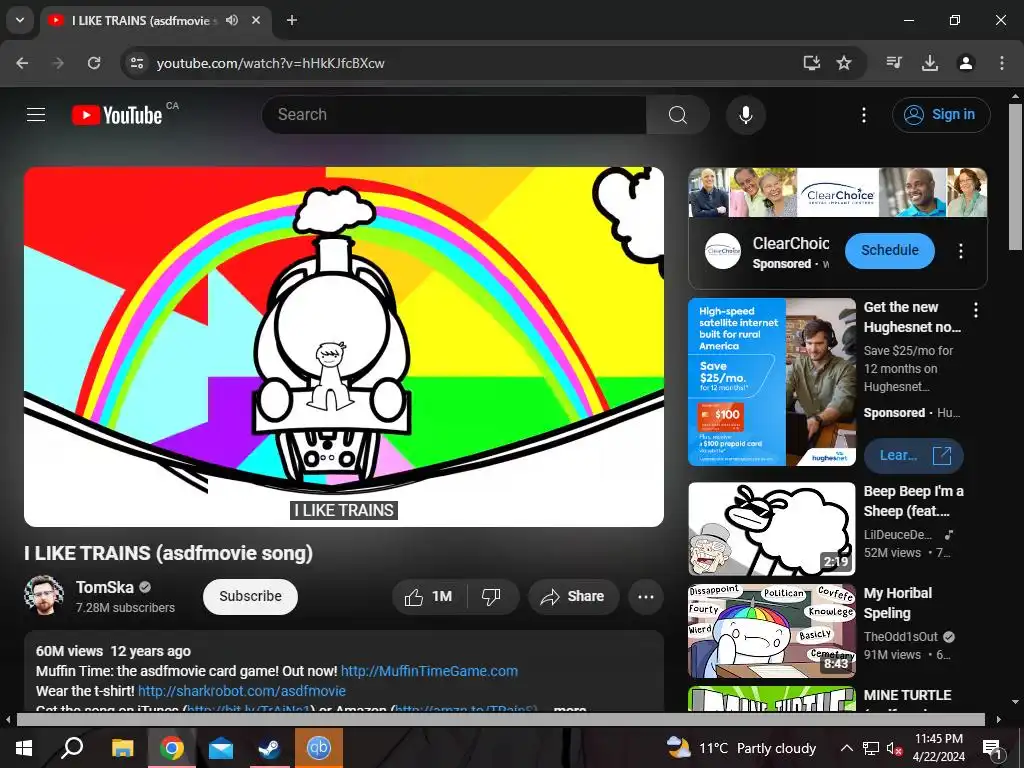Go forward in browser history
This screenshot has width=1024, height=768.
pyautogui.click(x=58, y=63)
